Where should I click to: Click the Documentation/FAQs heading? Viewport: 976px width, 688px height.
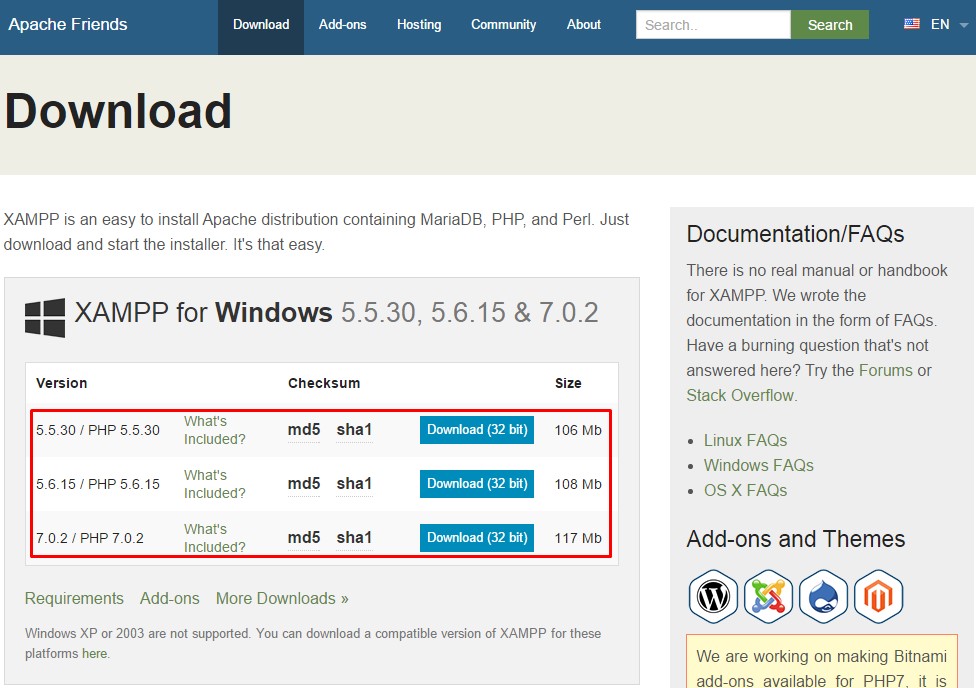[795, 234]
